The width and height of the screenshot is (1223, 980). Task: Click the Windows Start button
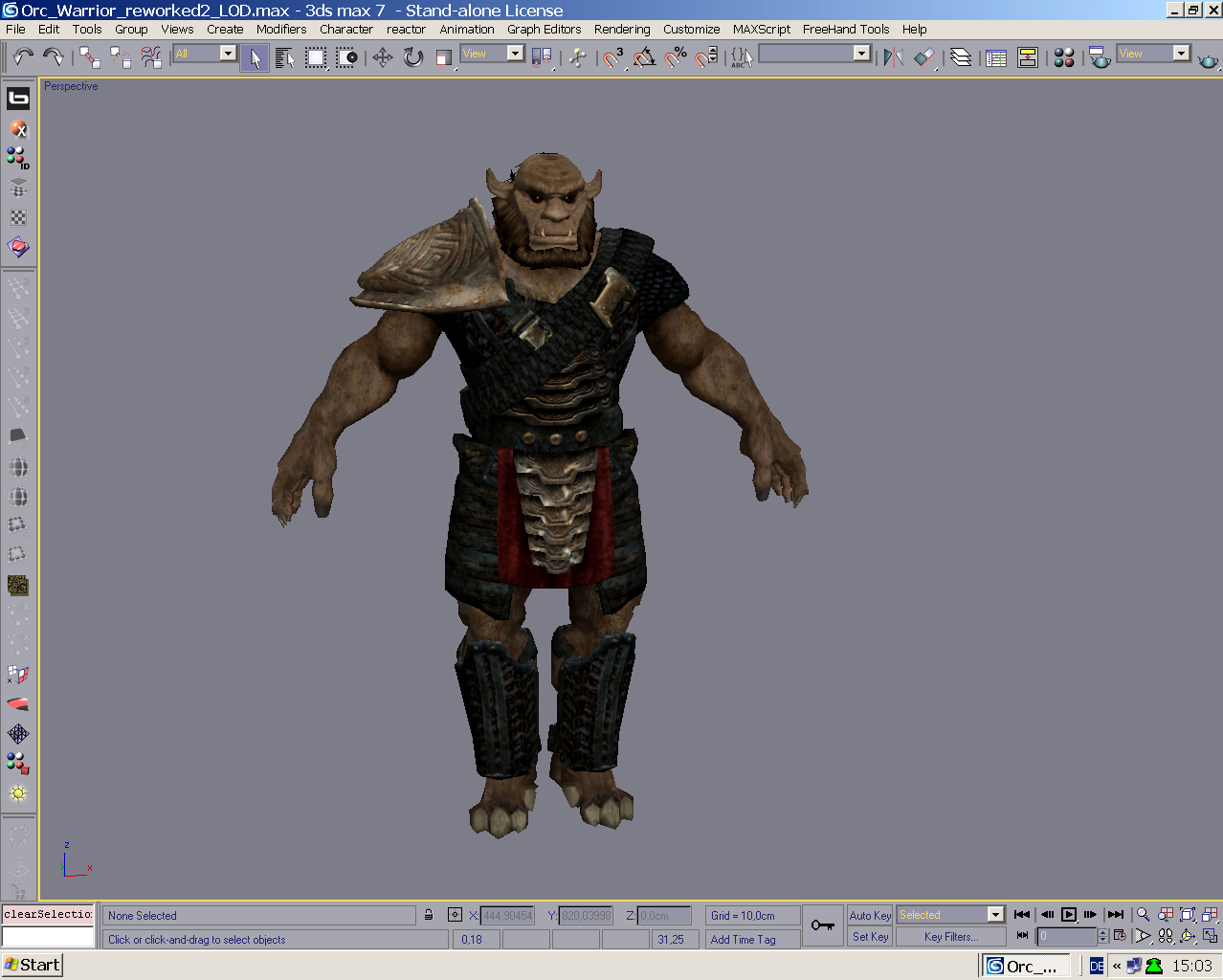click(x=33, y=965)
